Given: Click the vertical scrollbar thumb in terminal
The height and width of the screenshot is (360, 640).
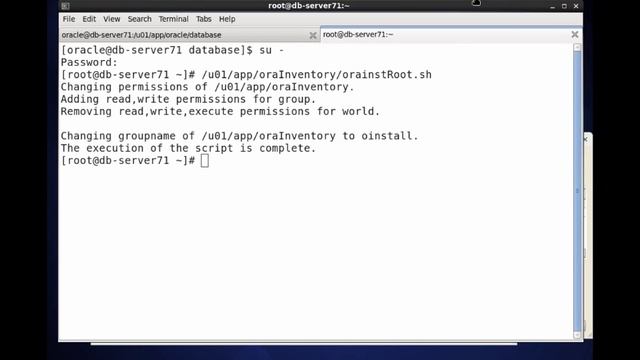Looking at the screenshot, I should pyautogui.click(x=577, y=191).
